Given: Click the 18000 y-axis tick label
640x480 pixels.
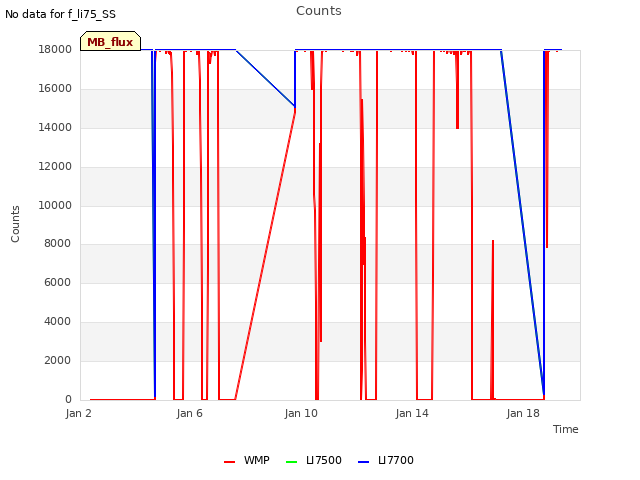Looking at the screenshot, I should 55,49.
